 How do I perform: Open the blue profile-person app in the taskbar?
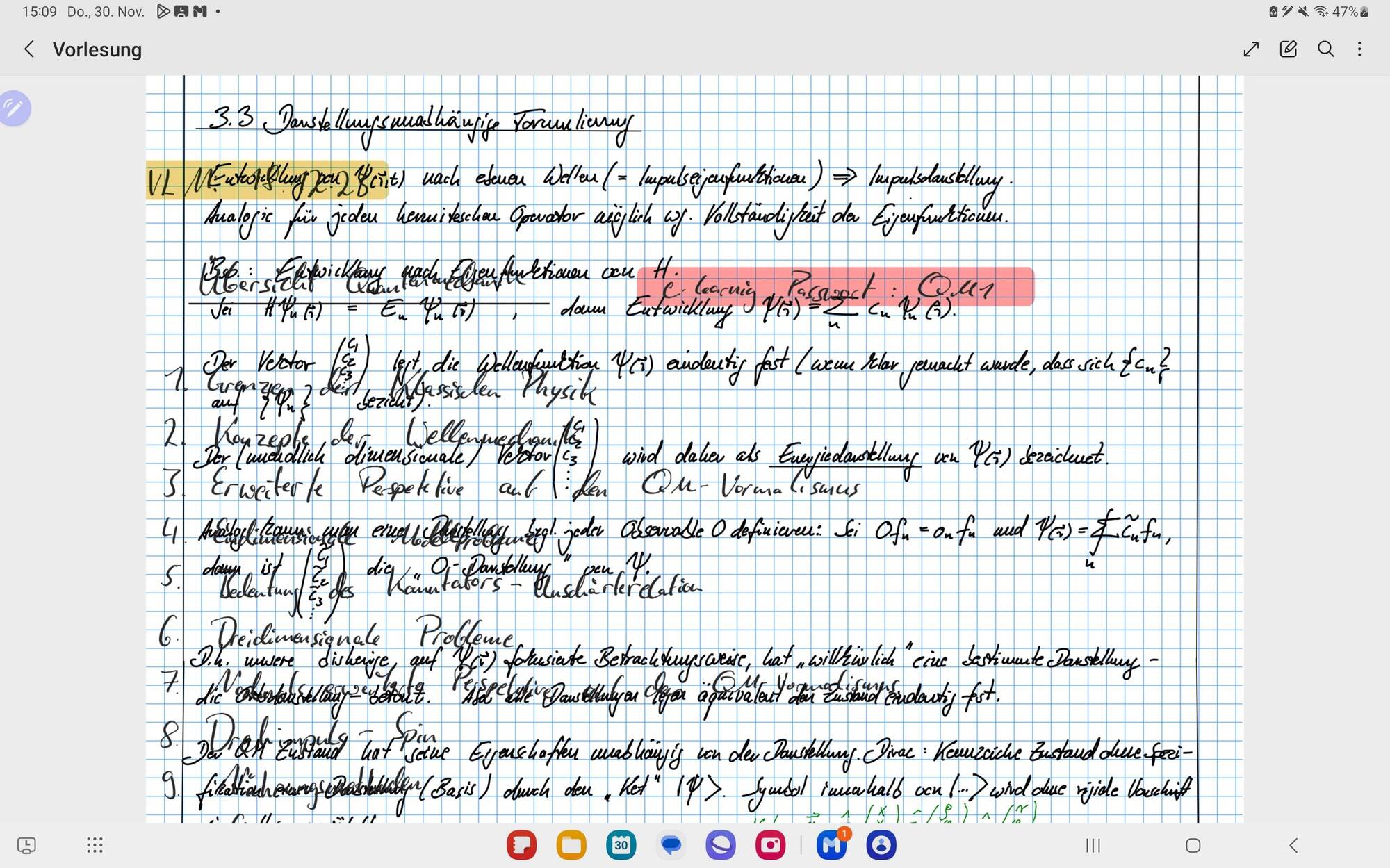[881, 845]
